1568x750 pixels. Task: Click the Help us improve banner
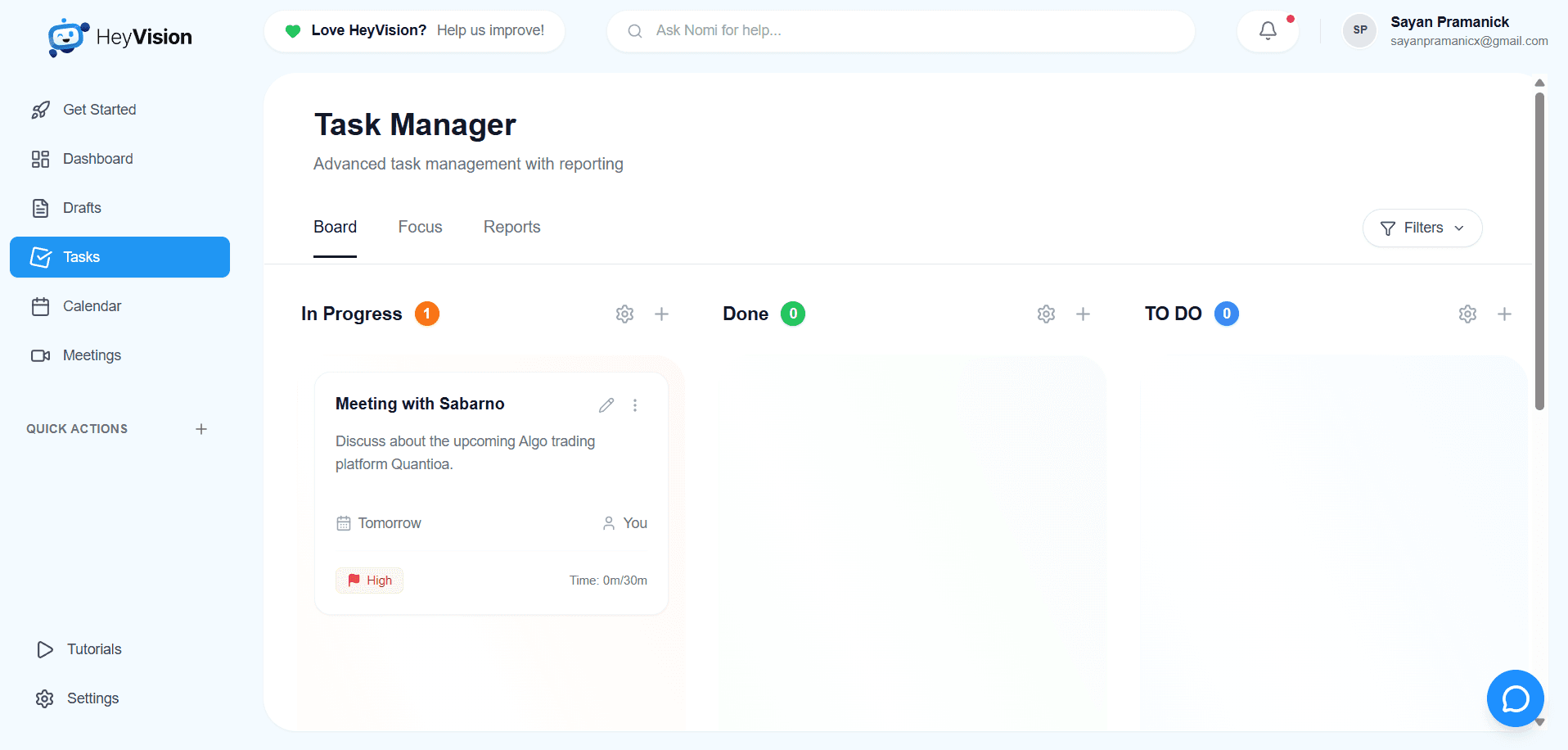tap(414, 31)
